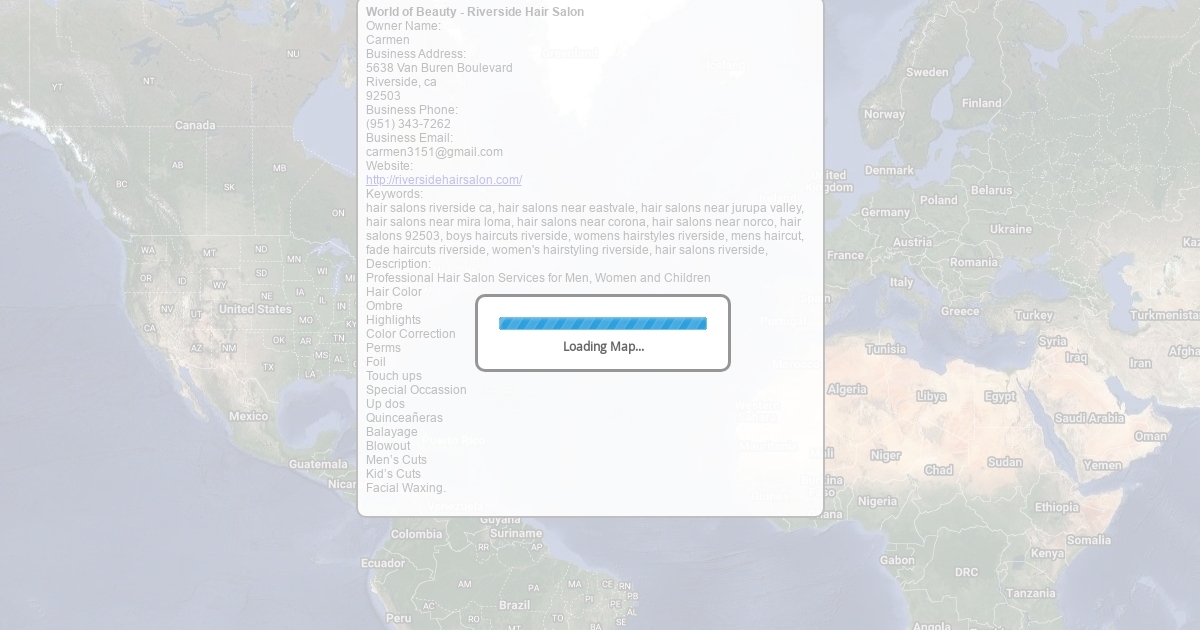
Task: Select the 'Kid's Cuts' service line
Action: coord(393,474)
